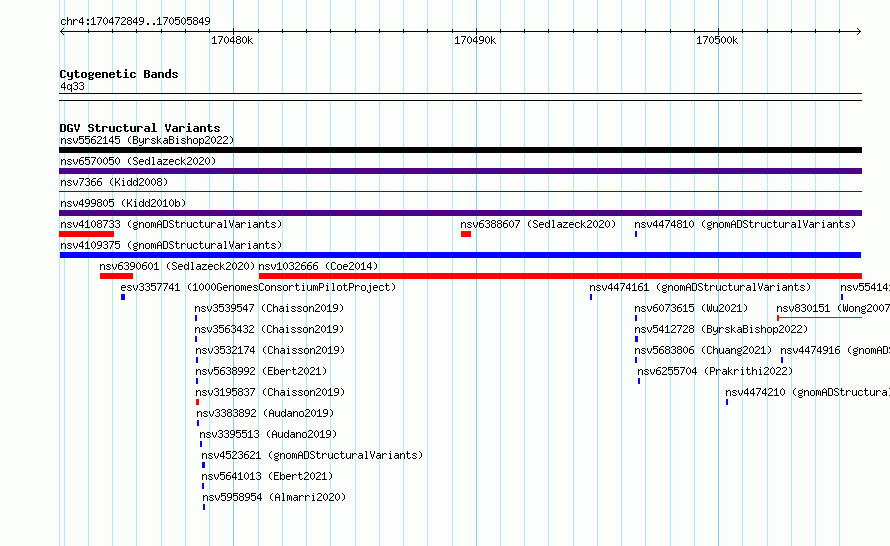Viewport: 890px width, 546px height.
Task: Click the chr4:170472849..170505849 coordinates text
Action: [x=135, y=21]
